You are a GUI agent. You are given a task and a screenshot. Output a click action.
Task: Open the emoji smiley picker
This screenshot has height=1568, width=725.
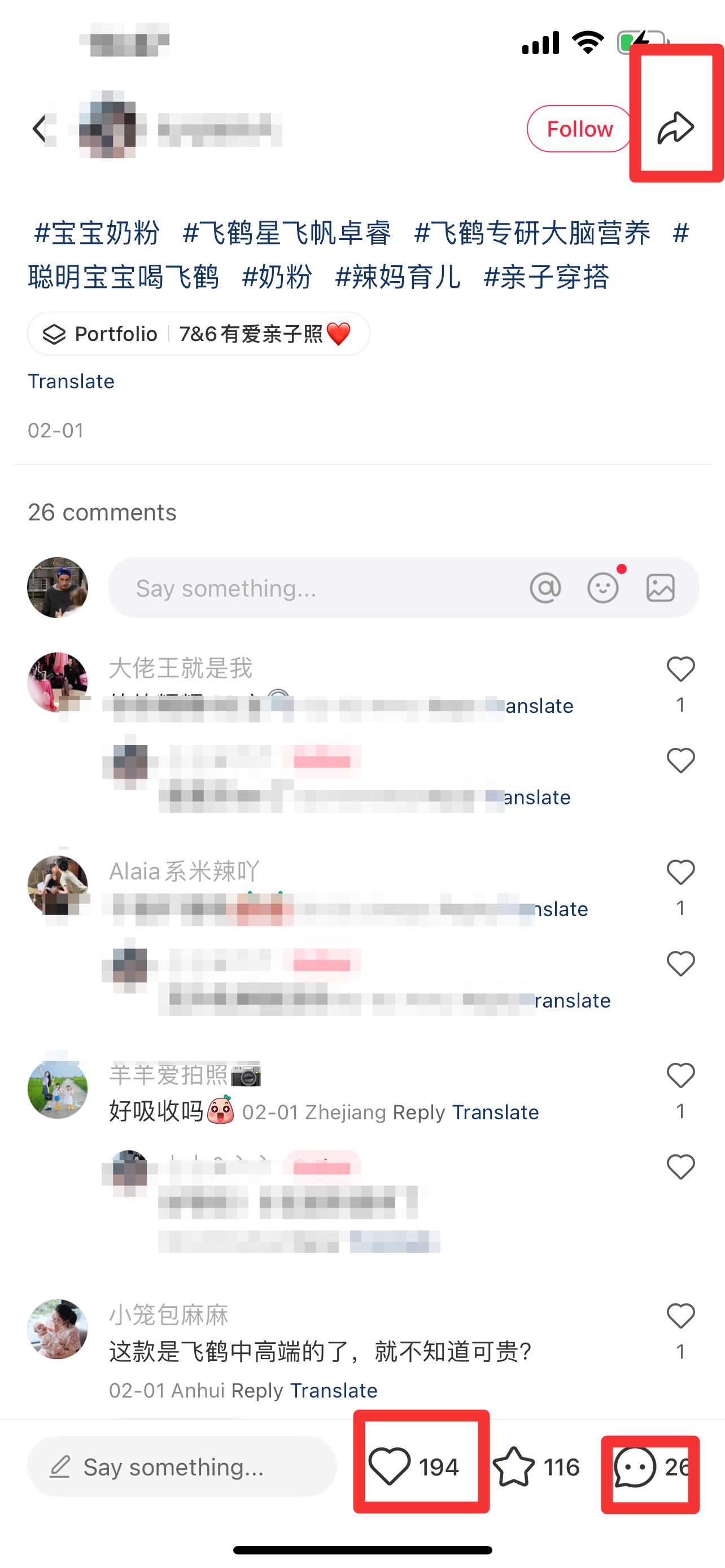(602, 588)
